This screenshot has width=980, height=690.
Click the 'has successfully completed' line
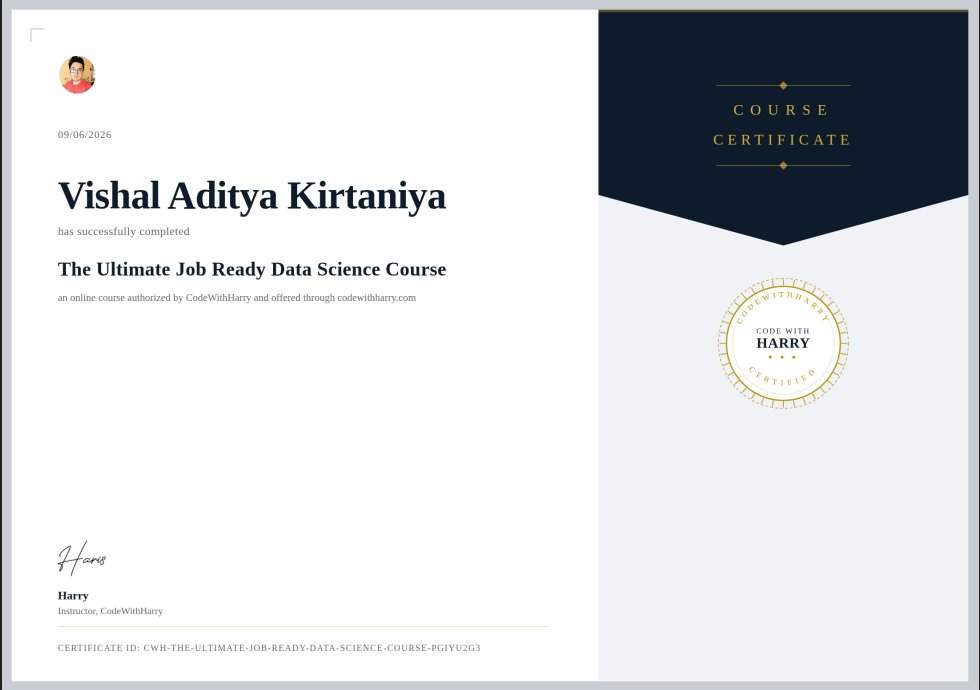tap(124, 231)
